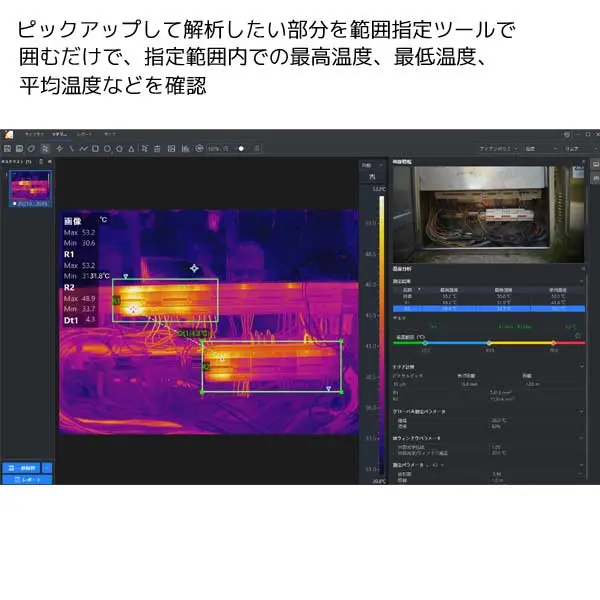The image size is (600, 600).
Task: Open the second tab in top menu bar
Action: pyautogui.click(x=60, y=134)
